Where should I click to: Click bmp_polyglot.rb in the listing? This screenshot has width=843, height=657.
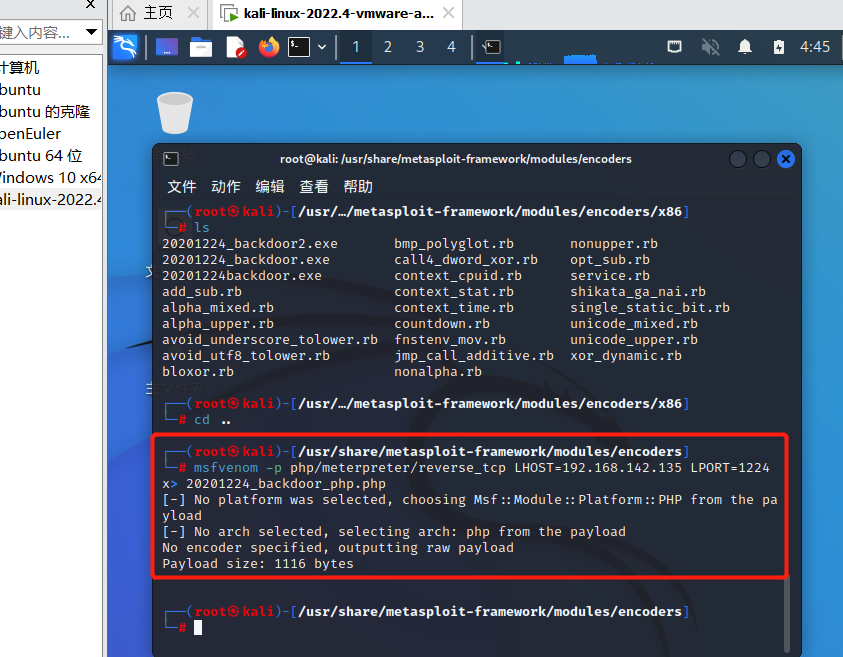pyautogui.click(x=454, y=244)
